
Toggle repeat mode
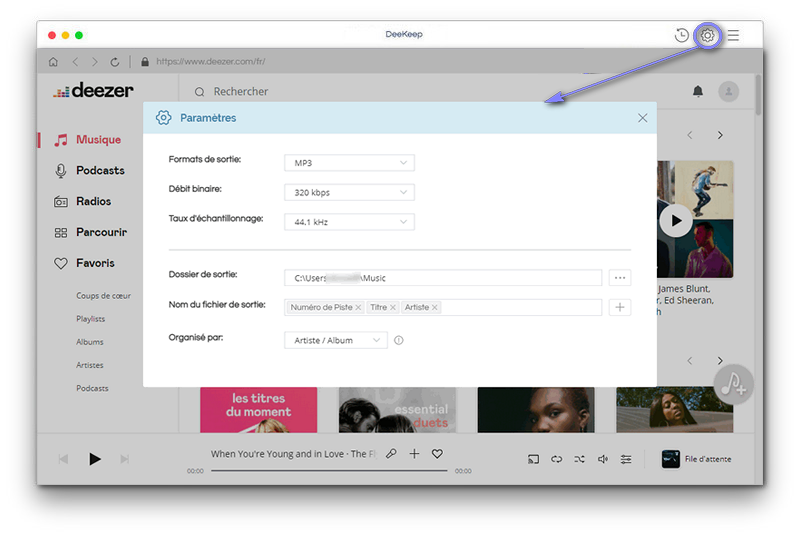pos(556,459)
